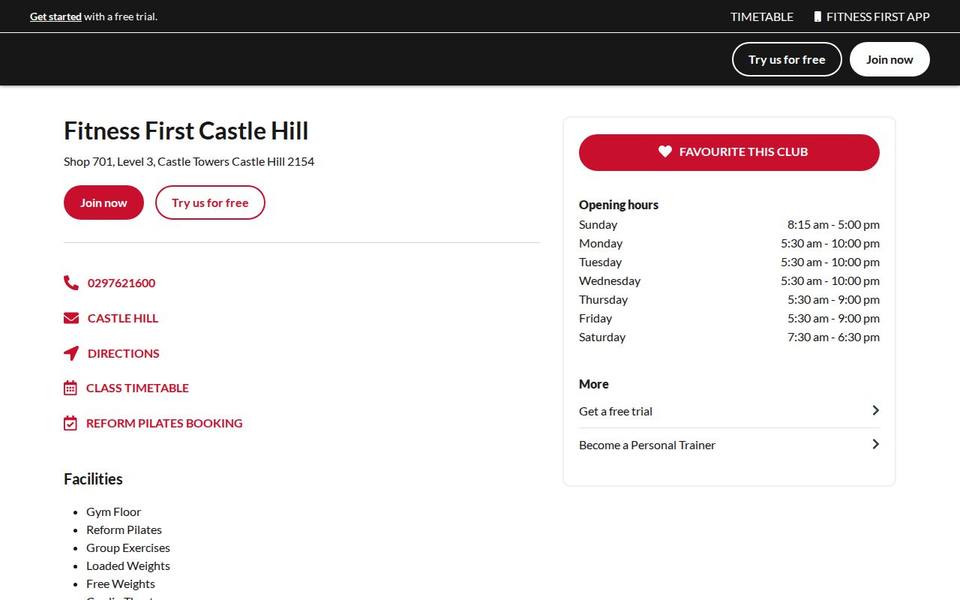Click the phone icon beside 0297621600

click(x=71, y=282)
